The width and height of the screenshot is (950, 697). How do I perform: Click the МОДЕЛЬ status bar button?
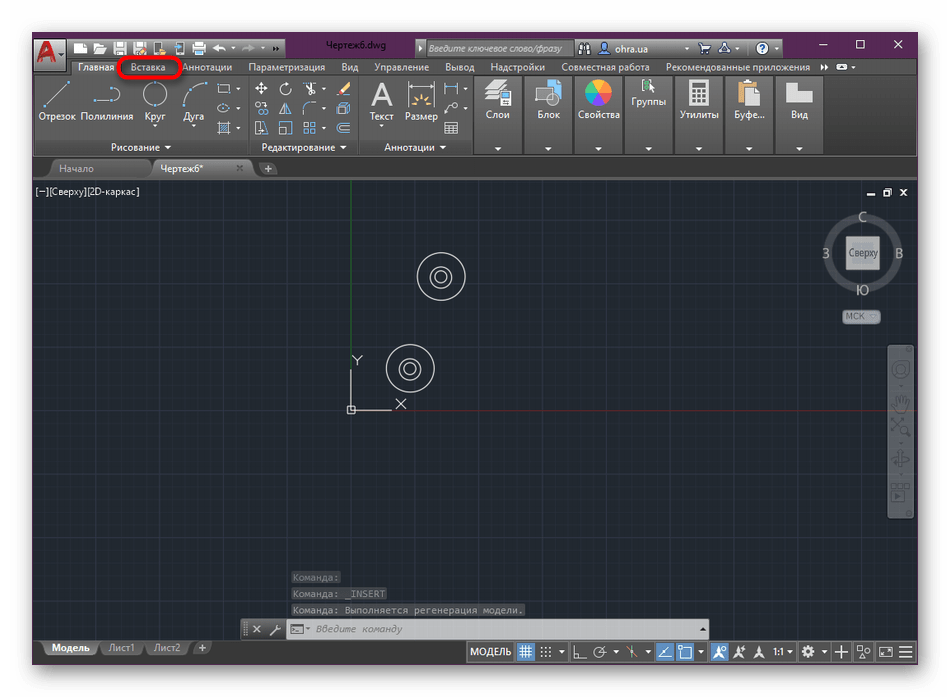coord(490,652)
